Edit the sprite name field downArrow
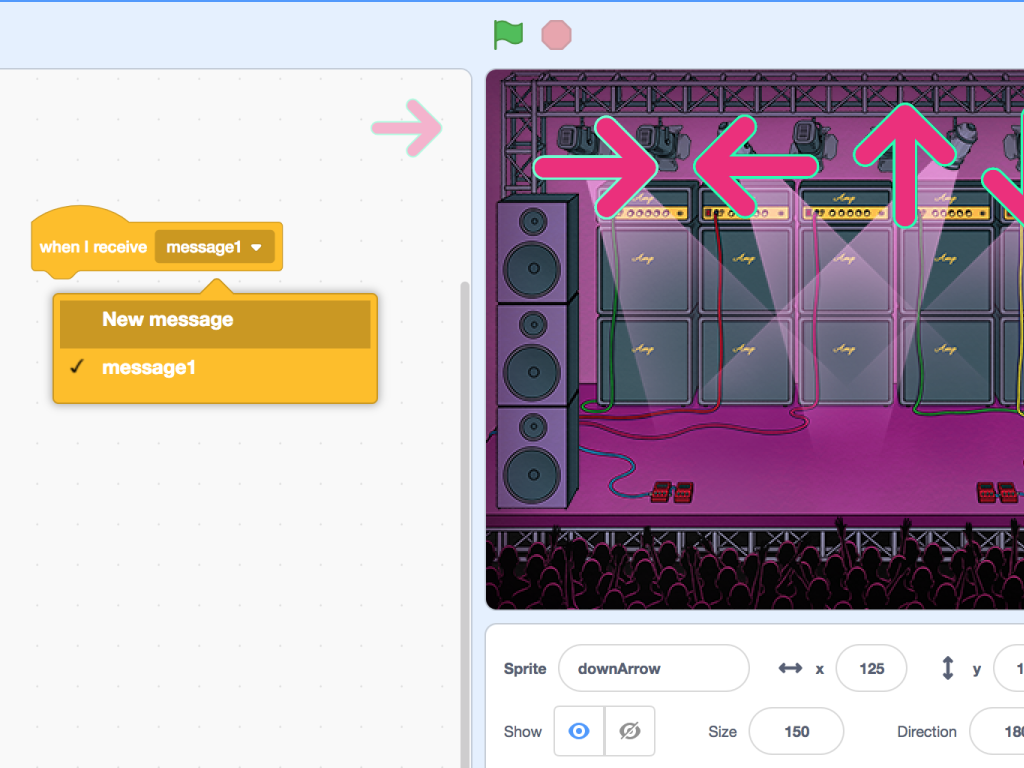Viewport: 1024px width, 768px height. coord(654,668)
